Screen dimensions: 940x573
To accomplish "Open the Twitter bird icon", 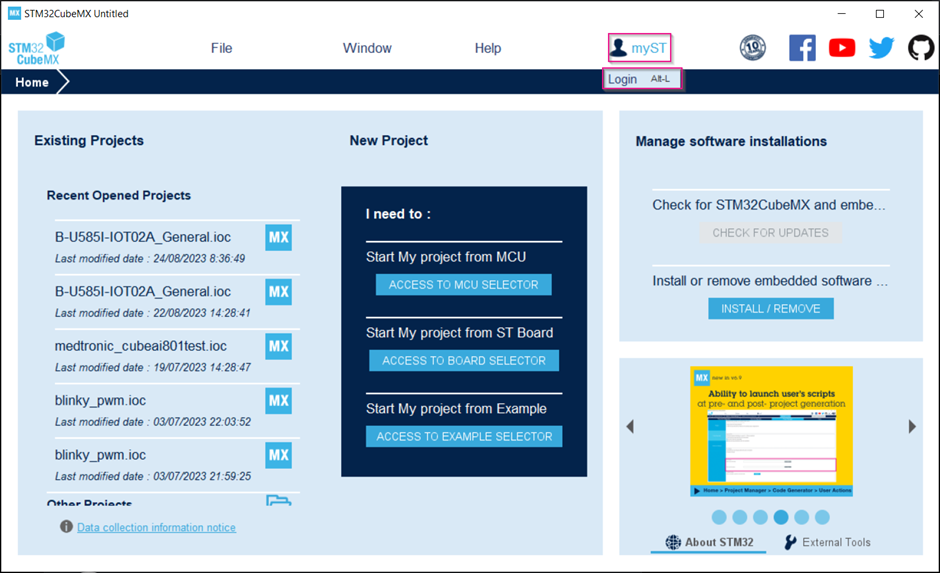I will tap(881, 47).
